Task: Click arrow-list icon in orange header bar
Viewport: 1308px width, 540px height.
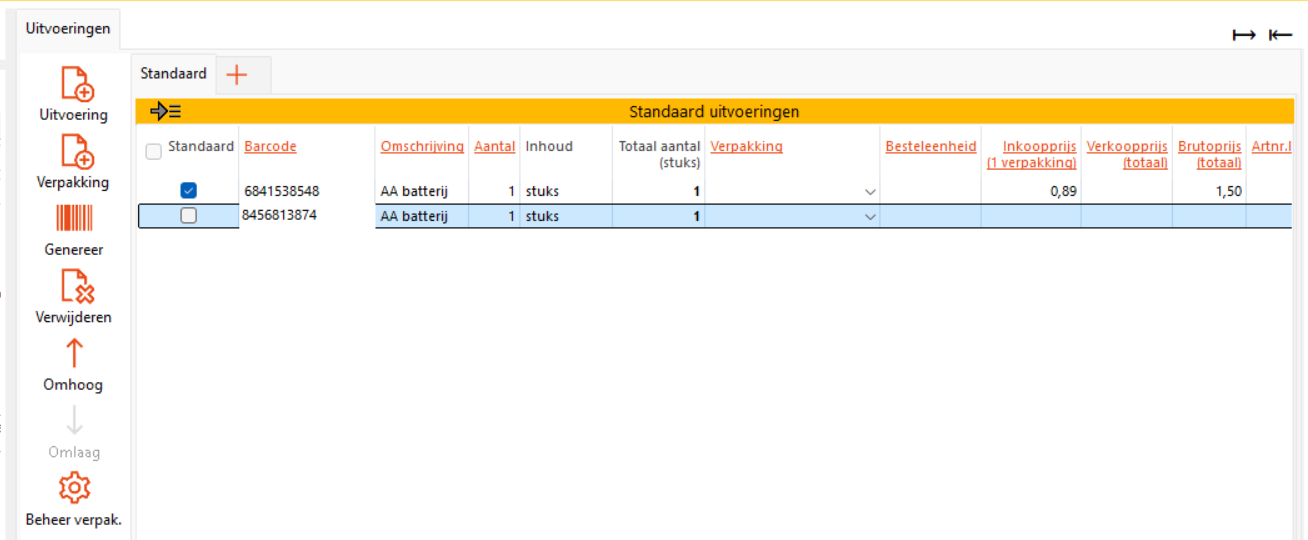Action: [165, 111]
